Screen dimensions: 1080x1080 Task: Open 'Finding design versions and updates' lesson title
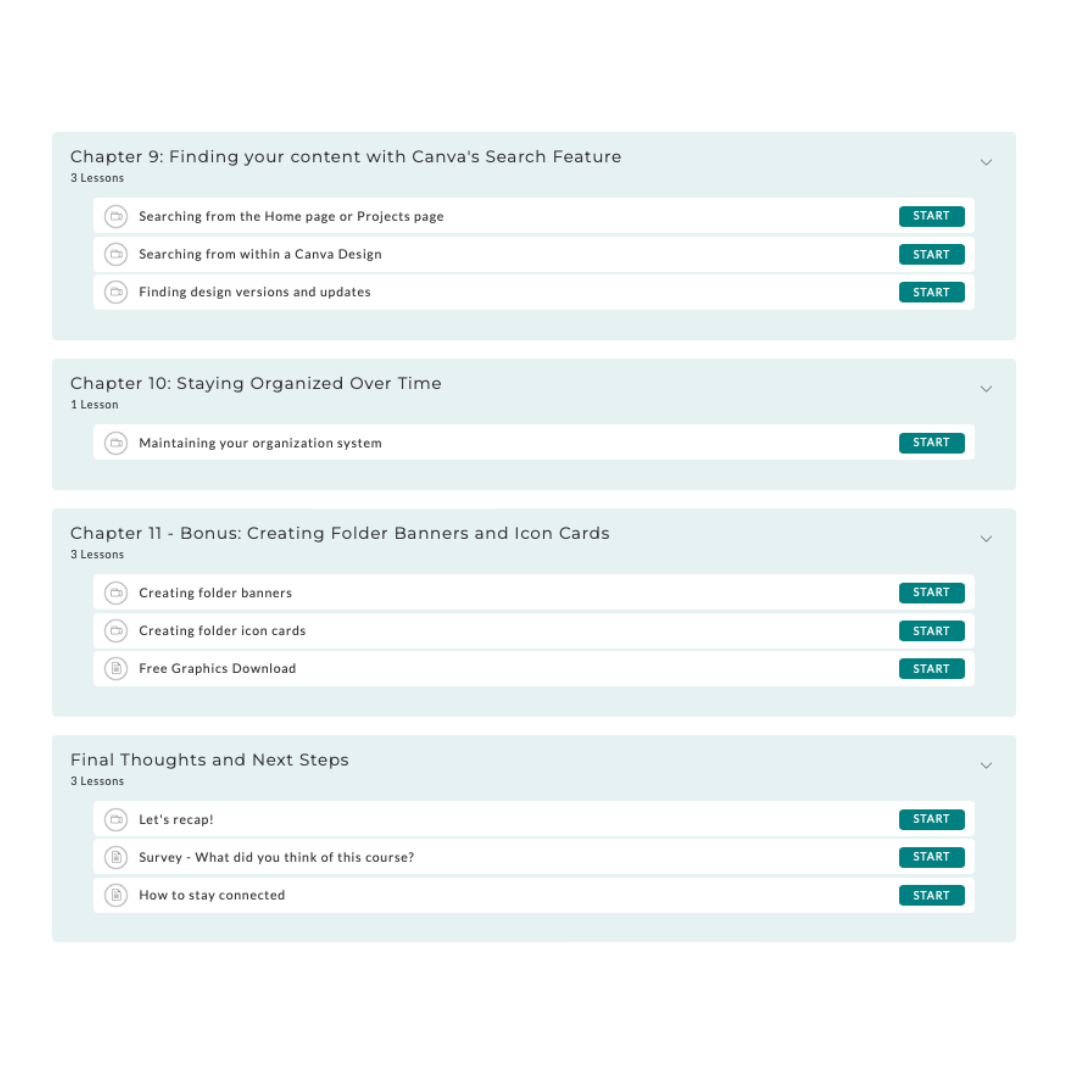pos(255,292)
